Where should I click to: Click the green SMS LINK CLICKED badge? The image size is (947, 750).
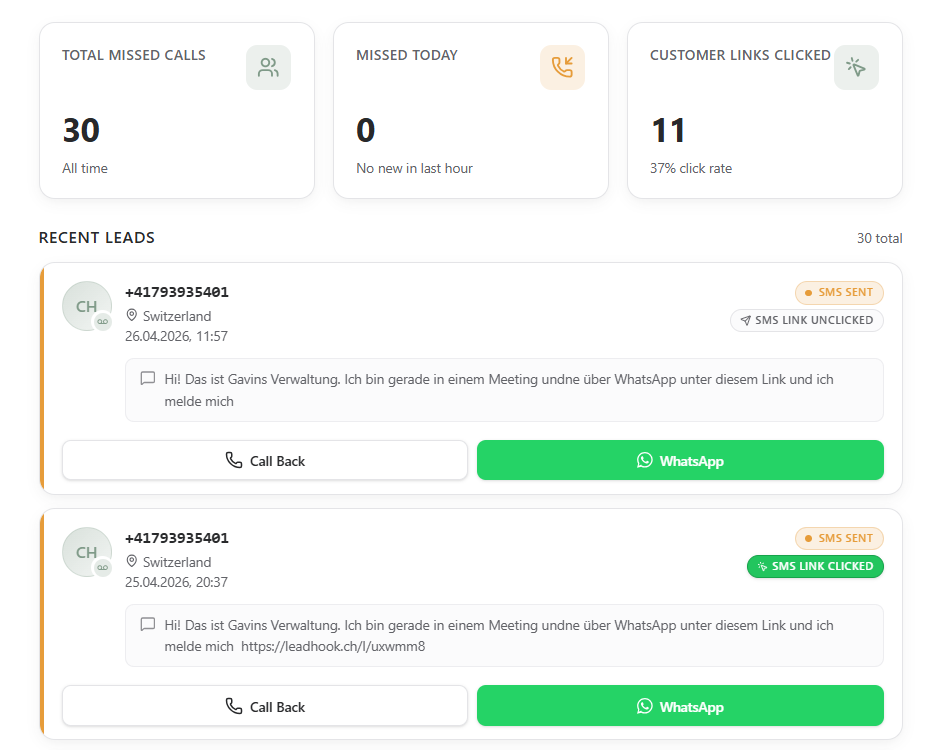click(x=815, y=566)
